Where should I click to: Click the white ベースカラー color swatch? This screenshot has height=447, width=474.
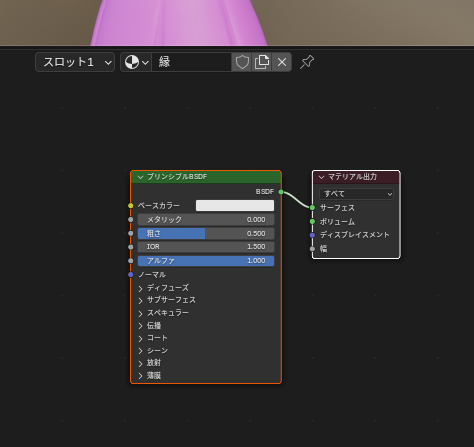coord(235,206)
